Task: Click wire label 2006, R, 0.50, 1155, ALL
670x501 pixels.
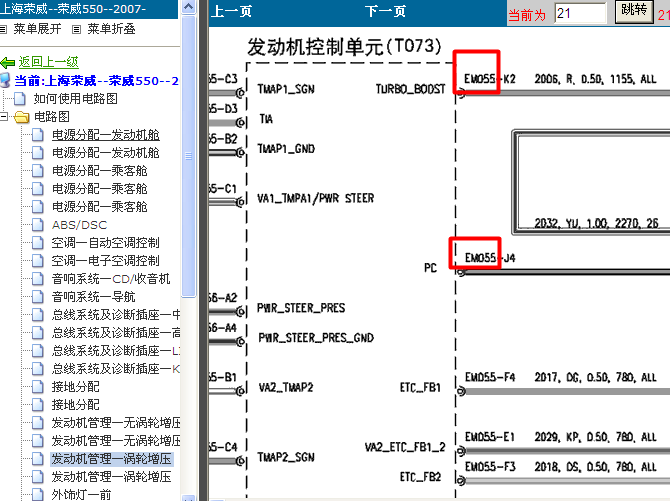Action: [595, 79]
